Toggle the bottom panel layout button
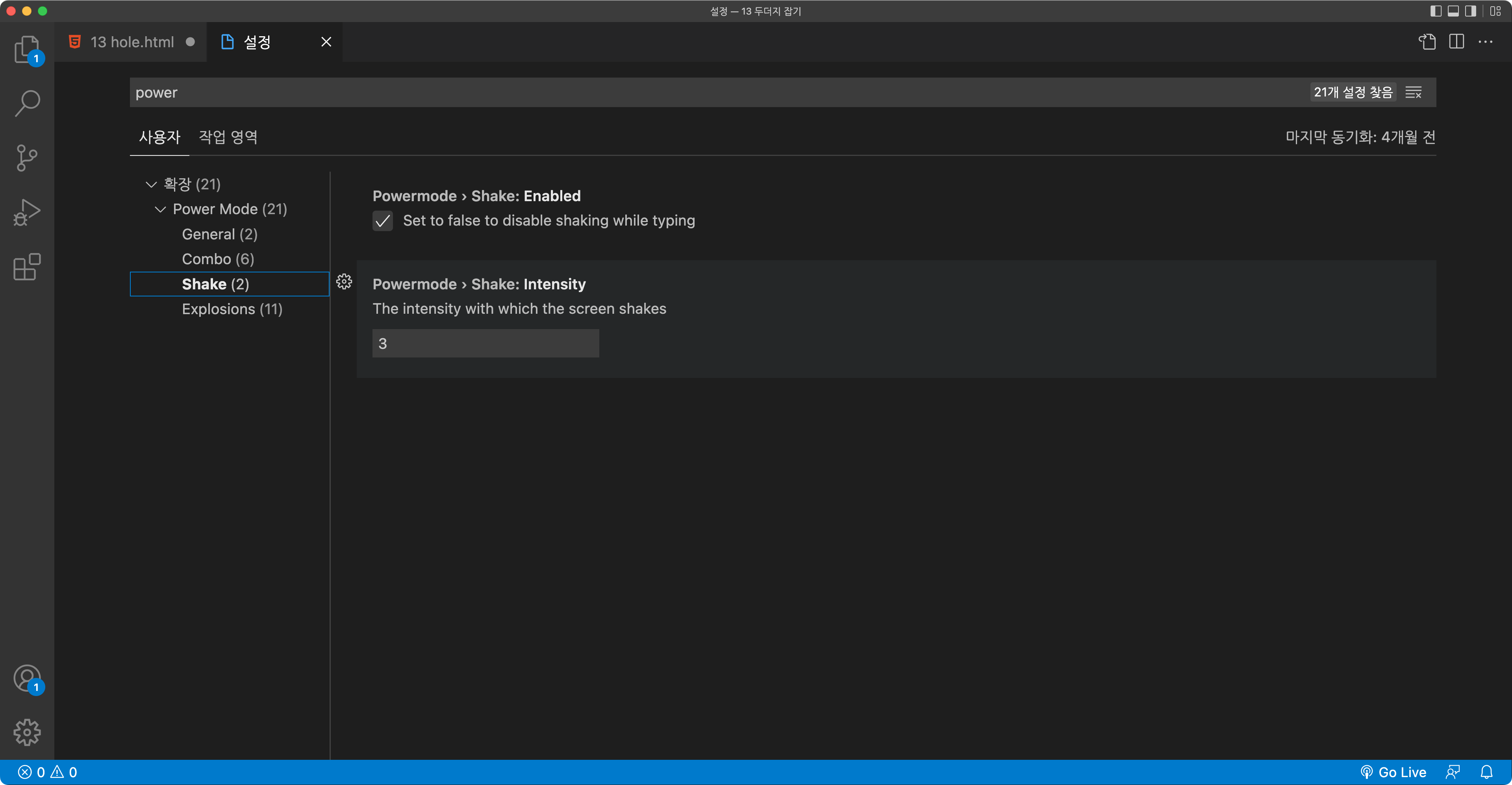 (x=1453, y=11)
